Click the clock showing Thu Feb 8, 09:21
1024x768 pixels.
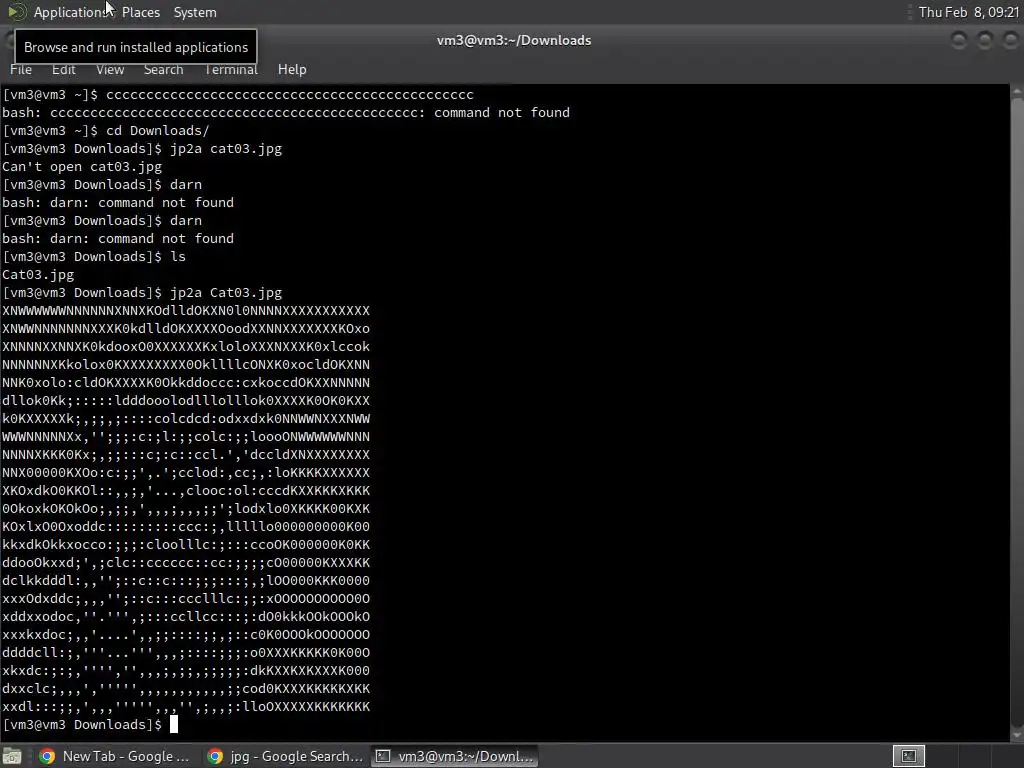click(x=968, y=12)
